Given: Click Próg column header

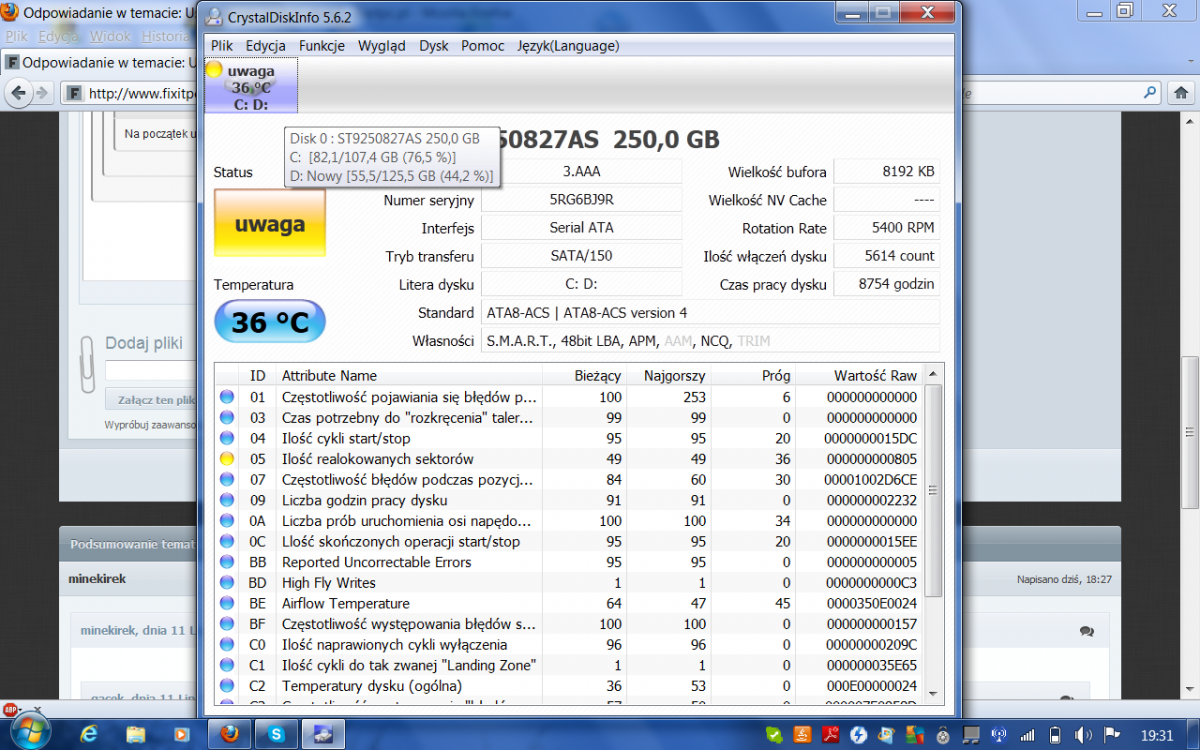Looking at the screenshot, I should [x=754, y=376].
